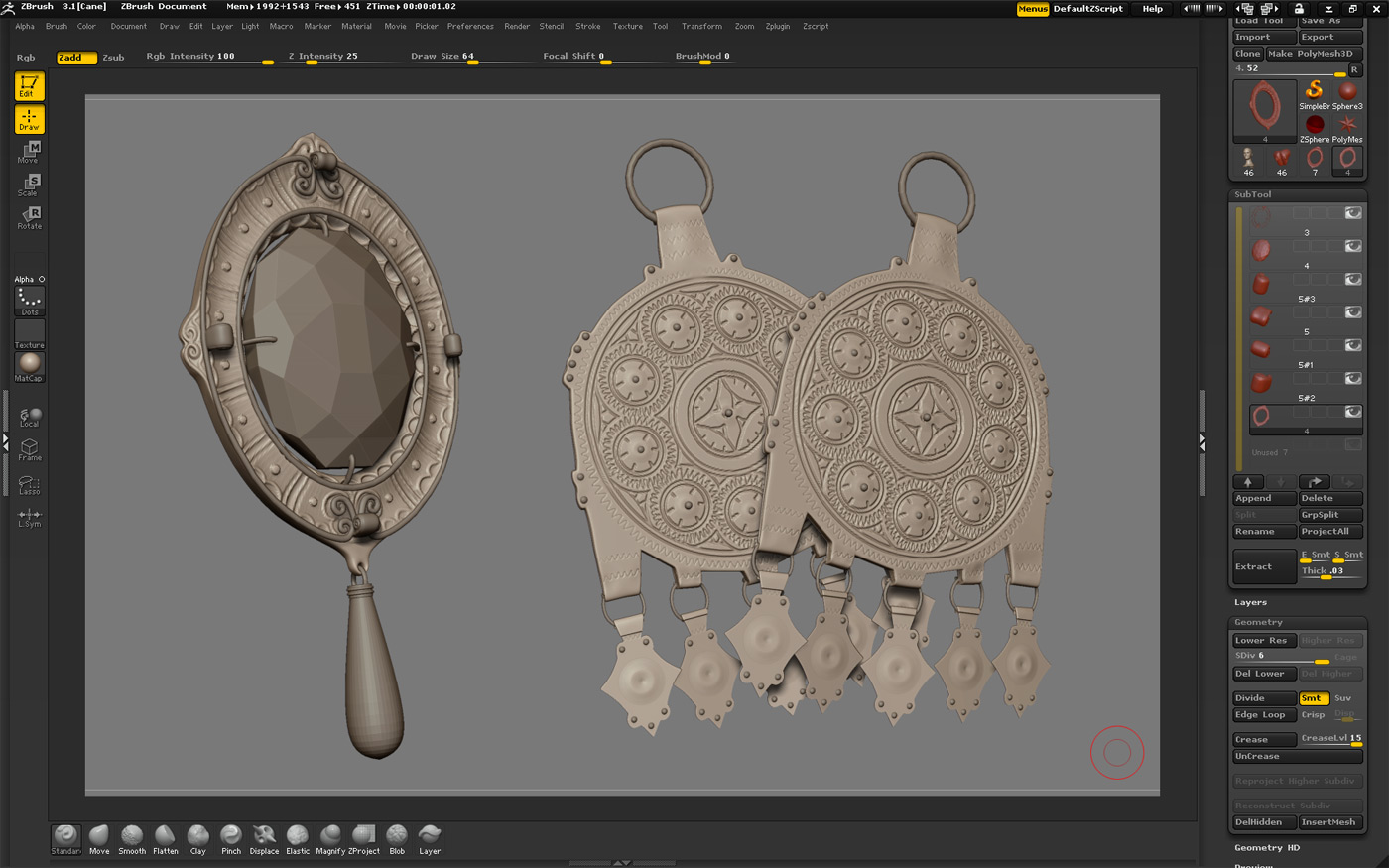Select the PolyMesh star tool
The image size is (1389, 868).
(x=1347, y=128)
